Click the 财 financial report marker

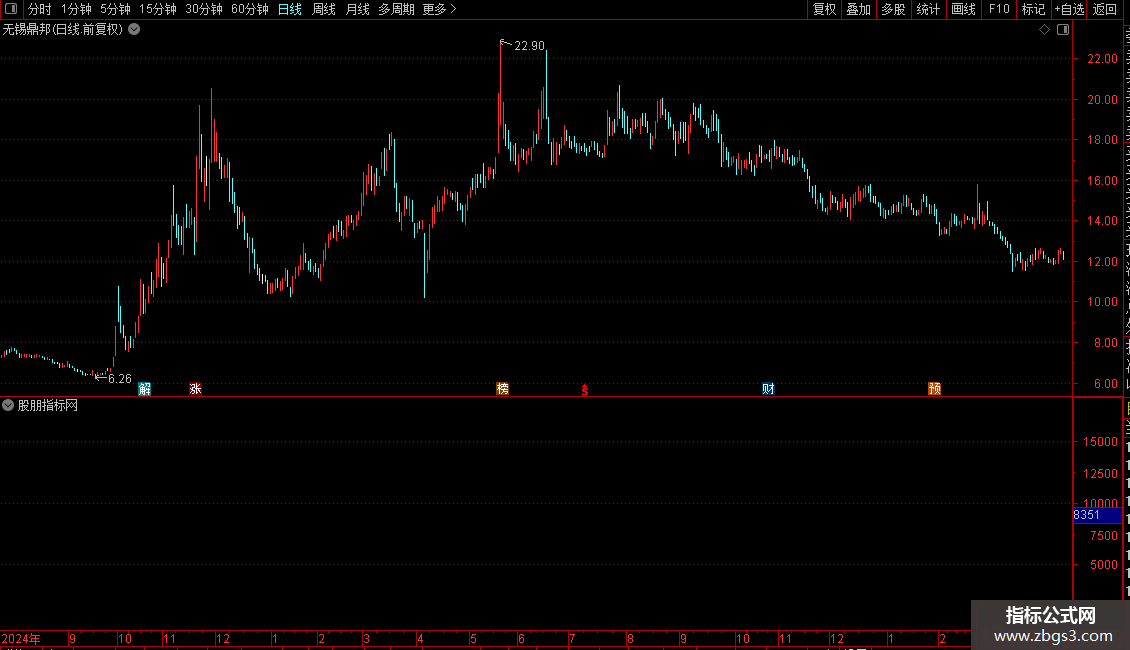pos(768,389)
